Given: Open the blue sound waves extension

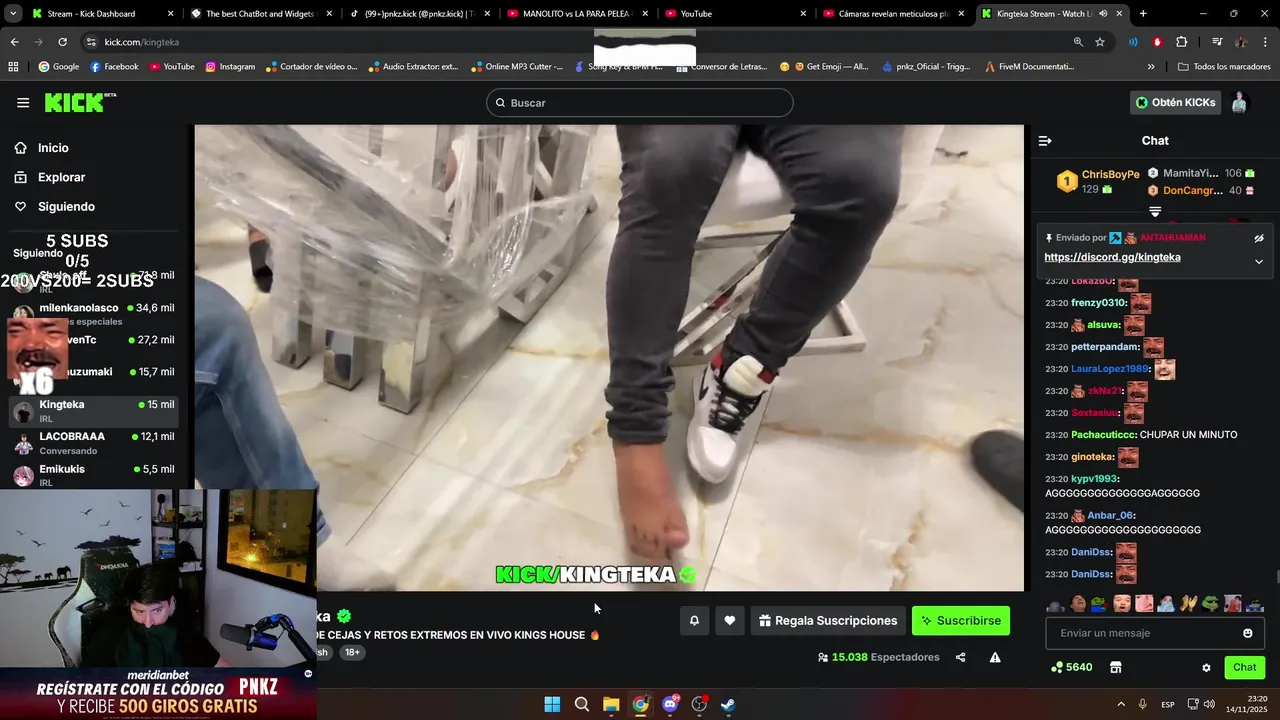Looking at the screenshot, I should click(1133, 42).
